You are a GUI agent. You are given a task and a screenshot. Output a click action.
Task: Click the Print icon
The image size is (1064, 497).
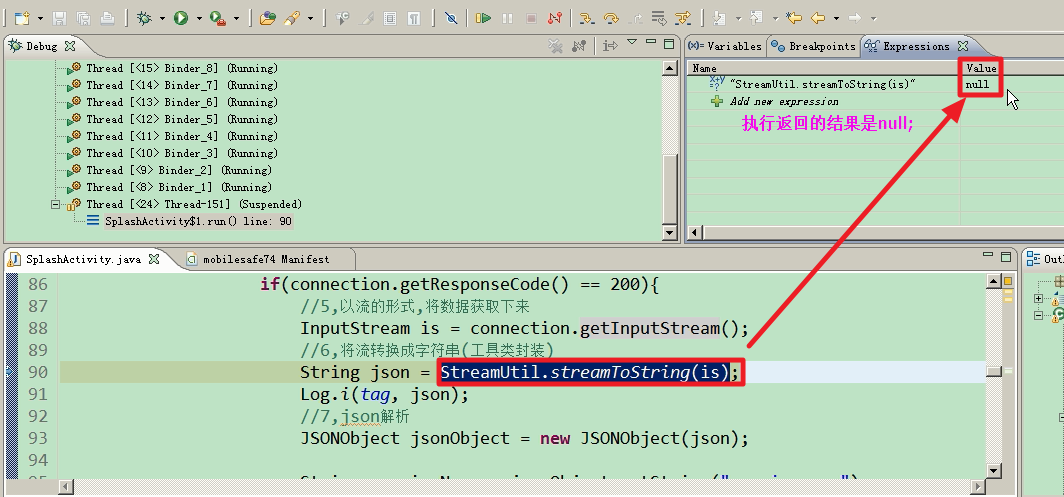coord(107,18)
